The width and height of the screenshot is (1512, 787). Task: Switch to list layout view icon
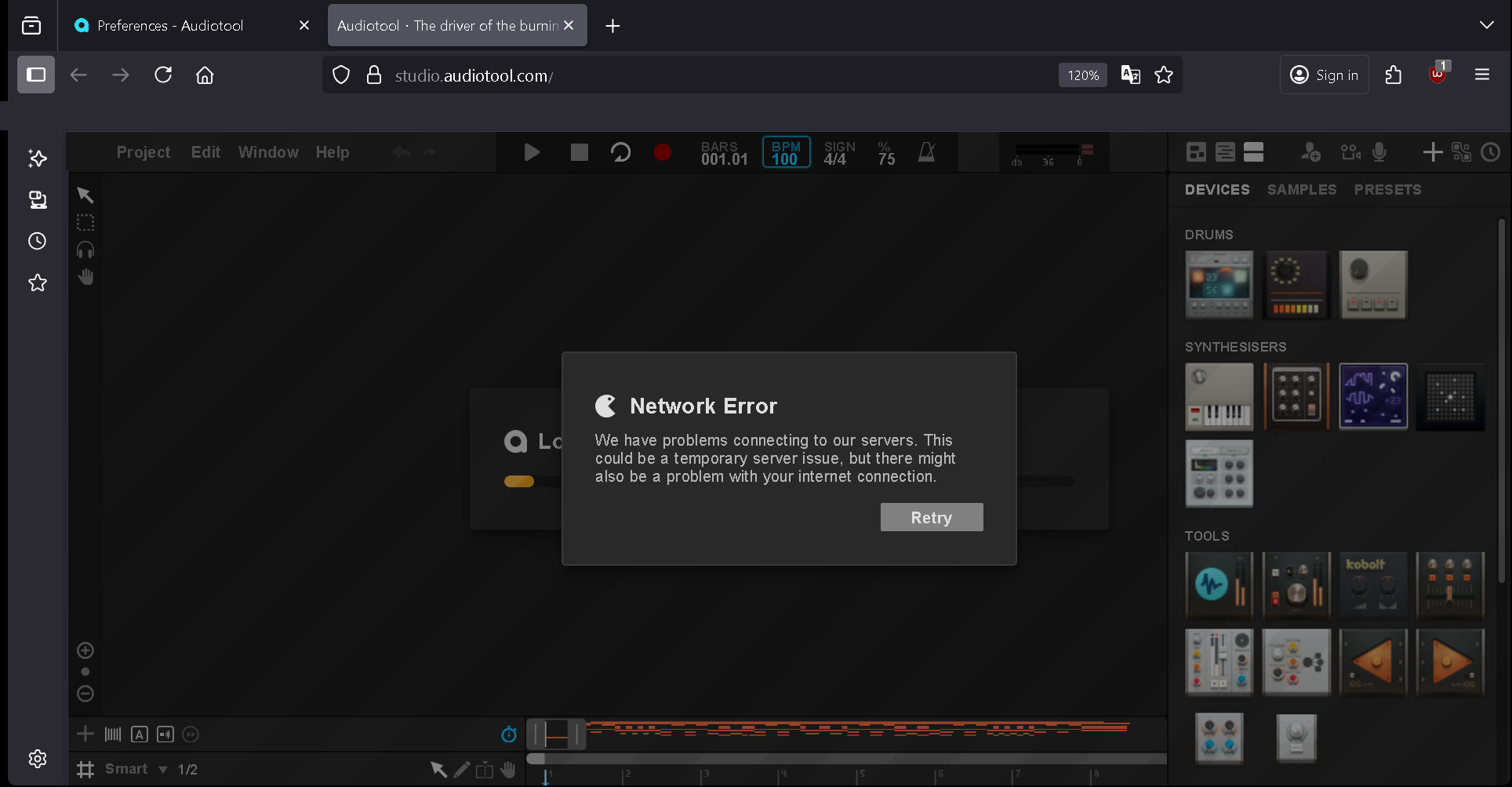click(1225, 152)
